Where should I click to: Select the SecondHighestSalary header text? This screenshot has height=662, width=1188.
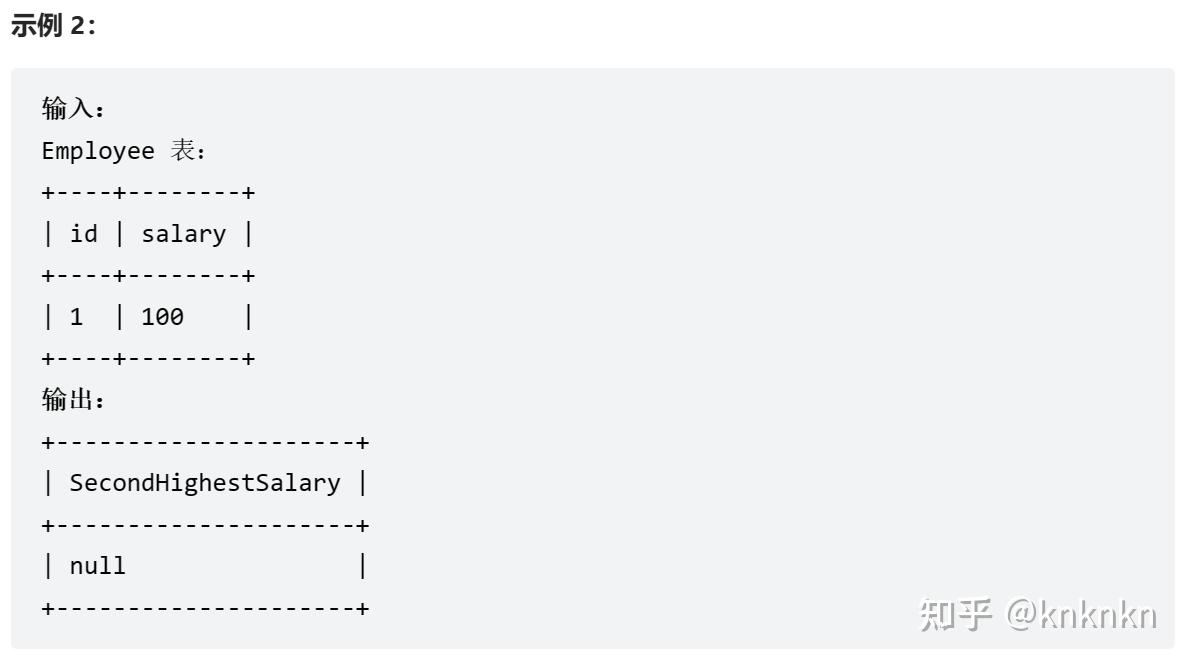click(205, 484)
